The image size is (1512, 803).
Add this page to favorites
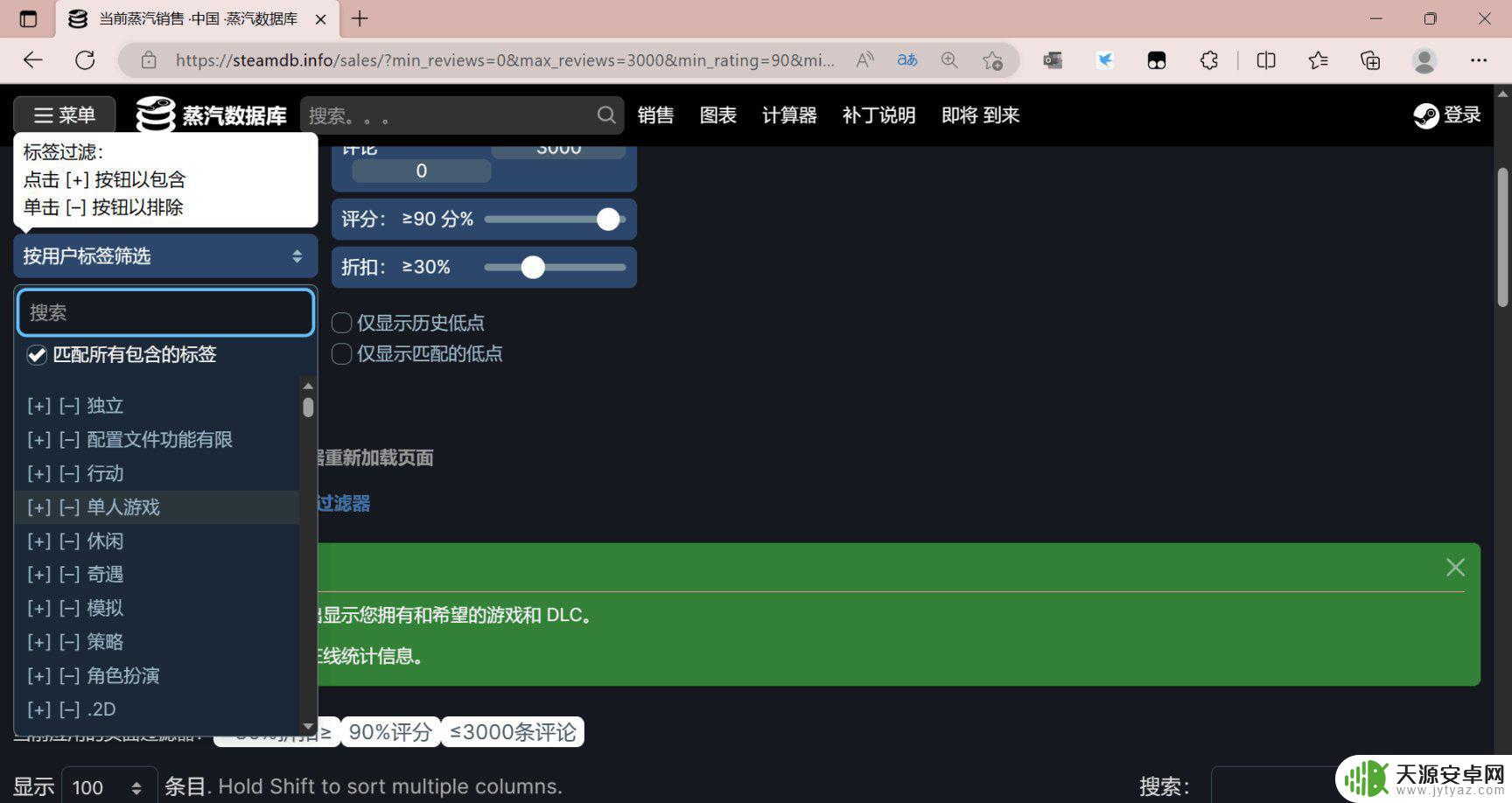point(992,60)
